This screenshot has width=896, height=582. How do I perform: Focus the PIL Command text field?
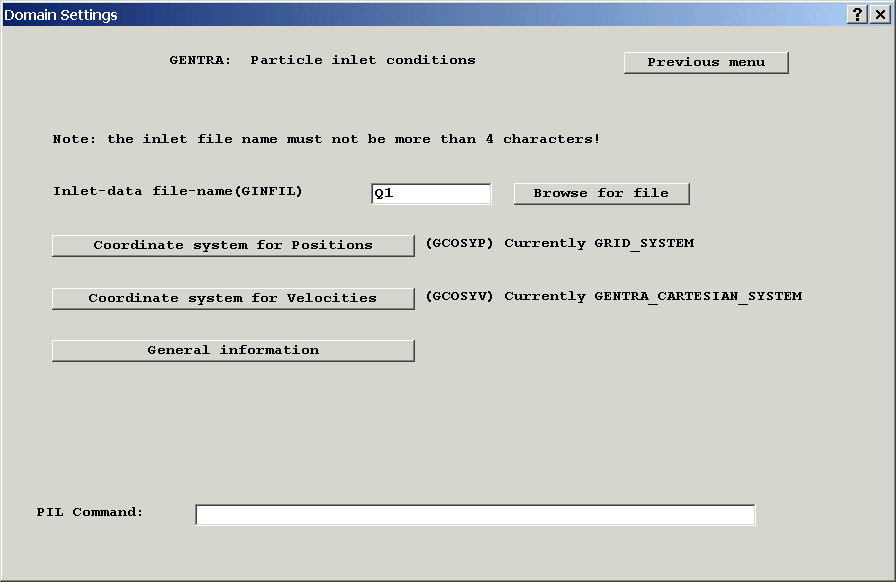(475, 514)
